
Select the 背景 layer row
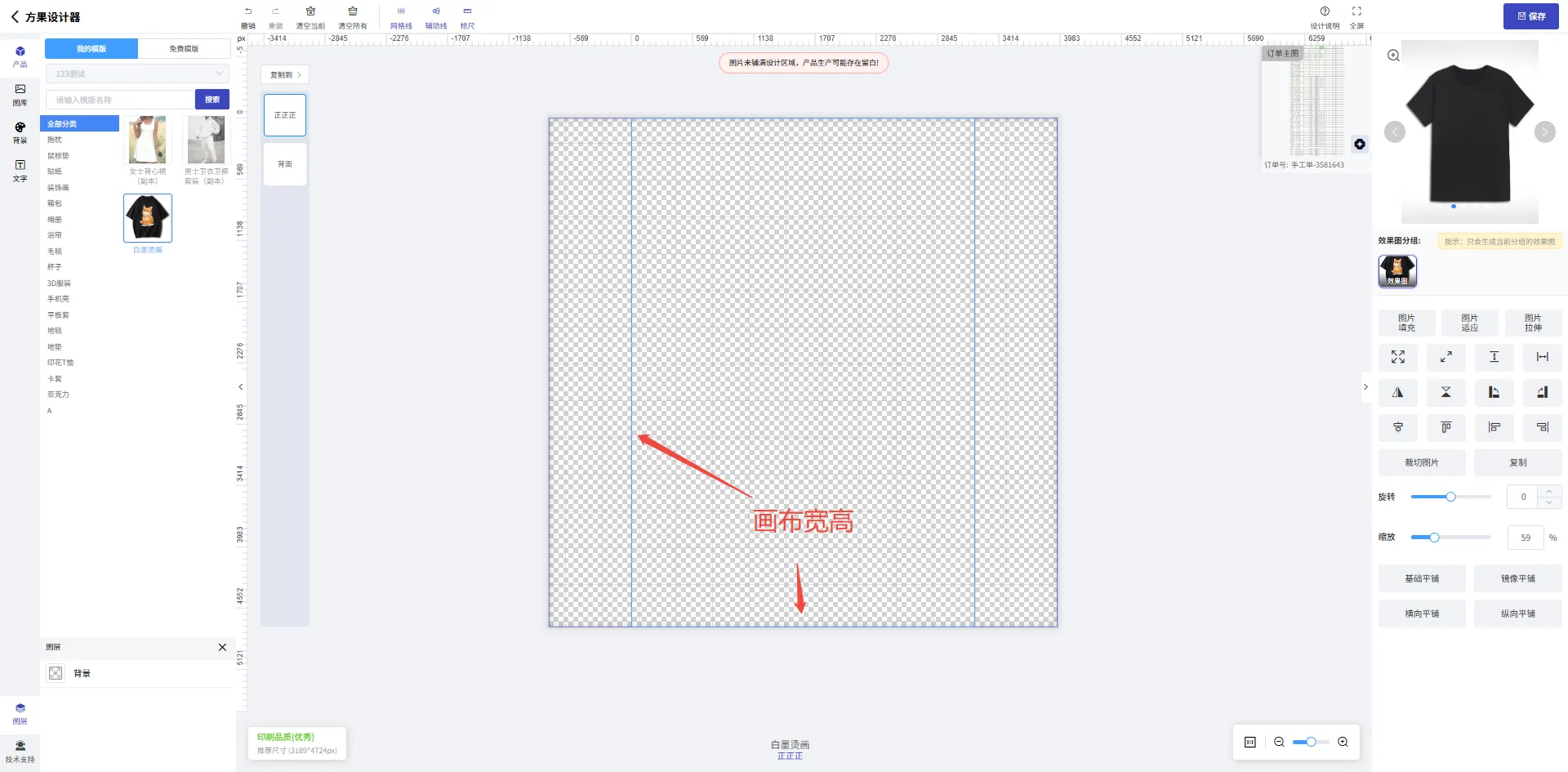(137, 673)
